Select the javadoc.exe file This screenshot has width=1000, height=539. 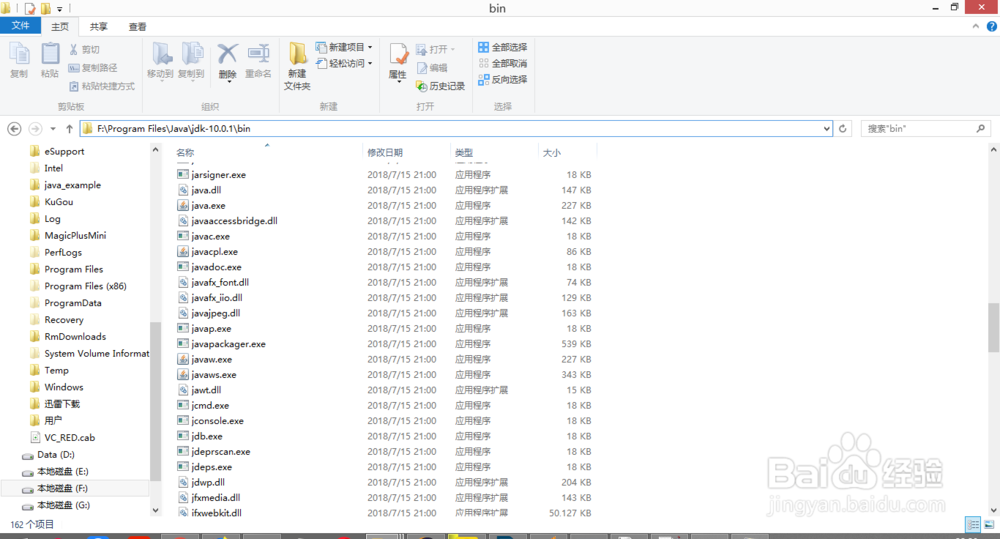point(216,267)
